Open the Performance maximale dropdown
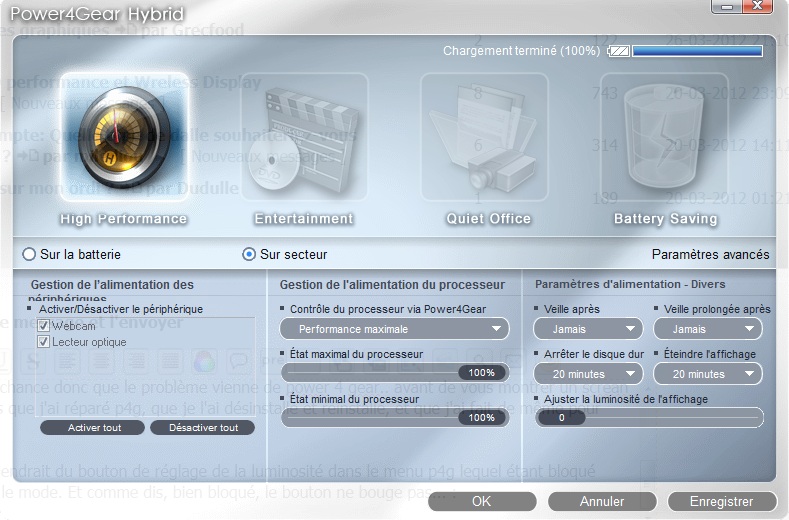Image resolution: width=789 pixels, height=520 pixels. tap(395, 328)
